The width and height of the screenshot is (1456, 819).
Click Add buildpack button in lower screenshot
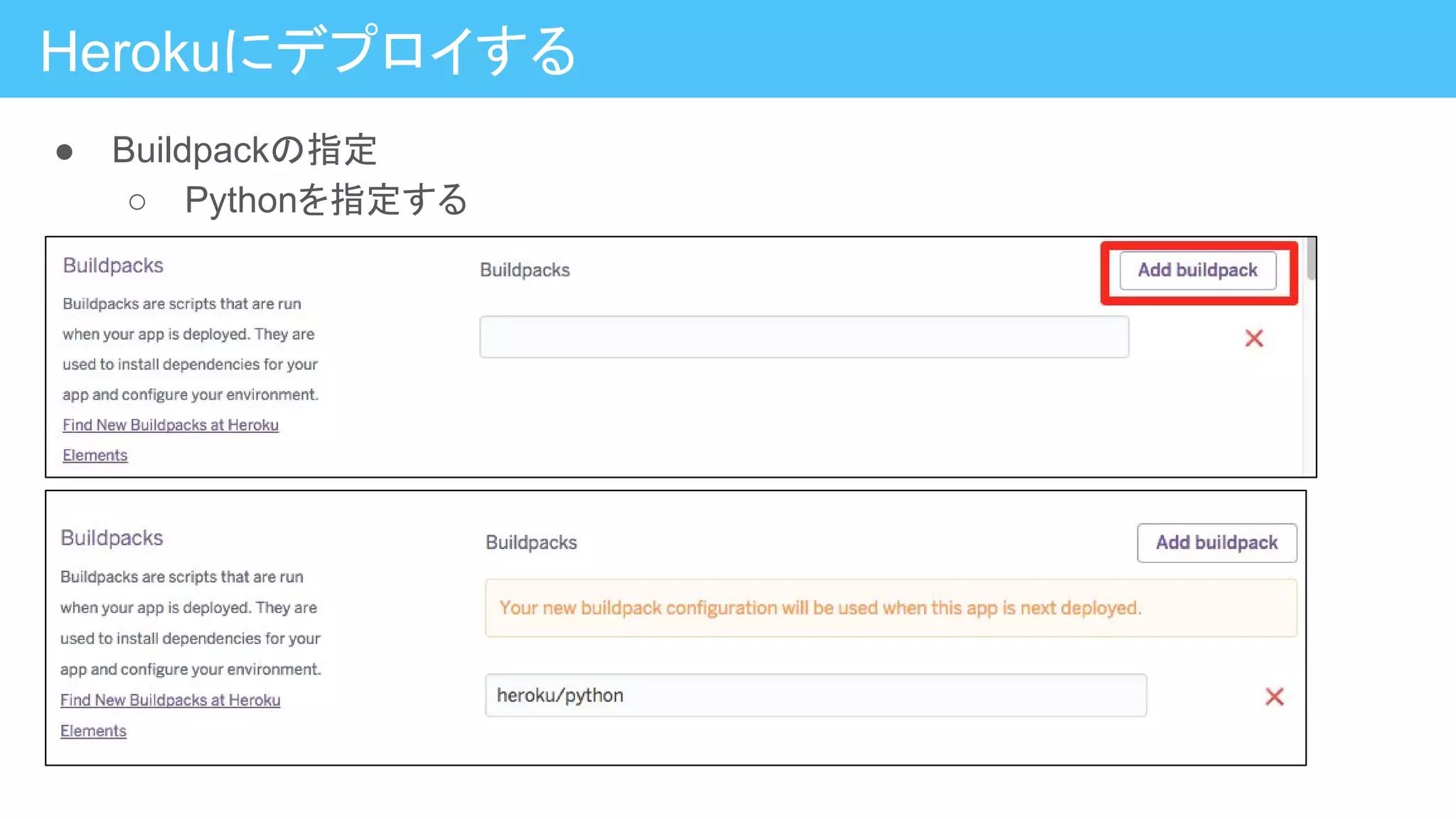click(x=1217, y=542)
